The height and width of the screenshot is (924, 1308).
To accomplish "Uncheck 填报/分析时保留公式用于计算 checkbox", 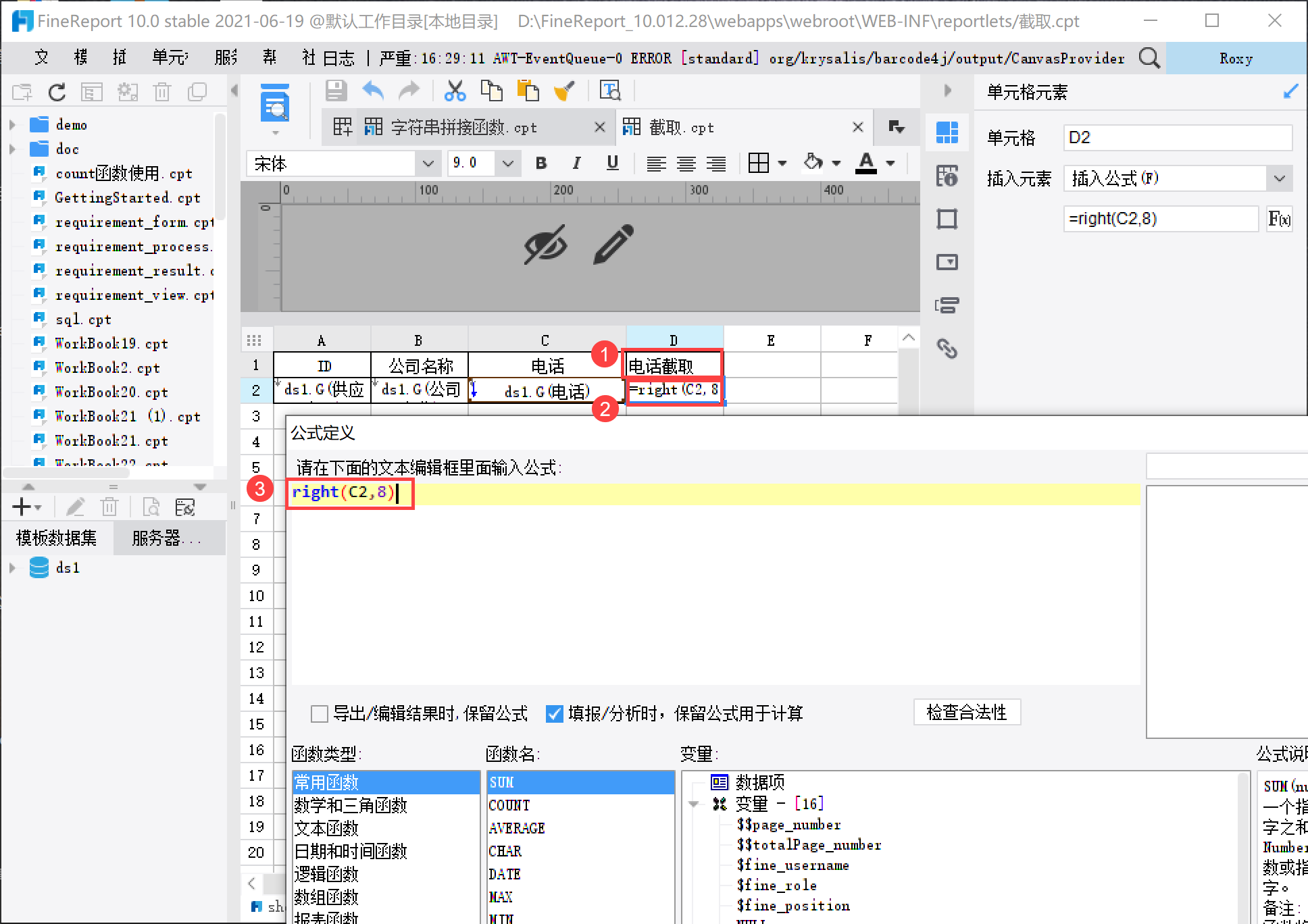I will tap(554, 713).
